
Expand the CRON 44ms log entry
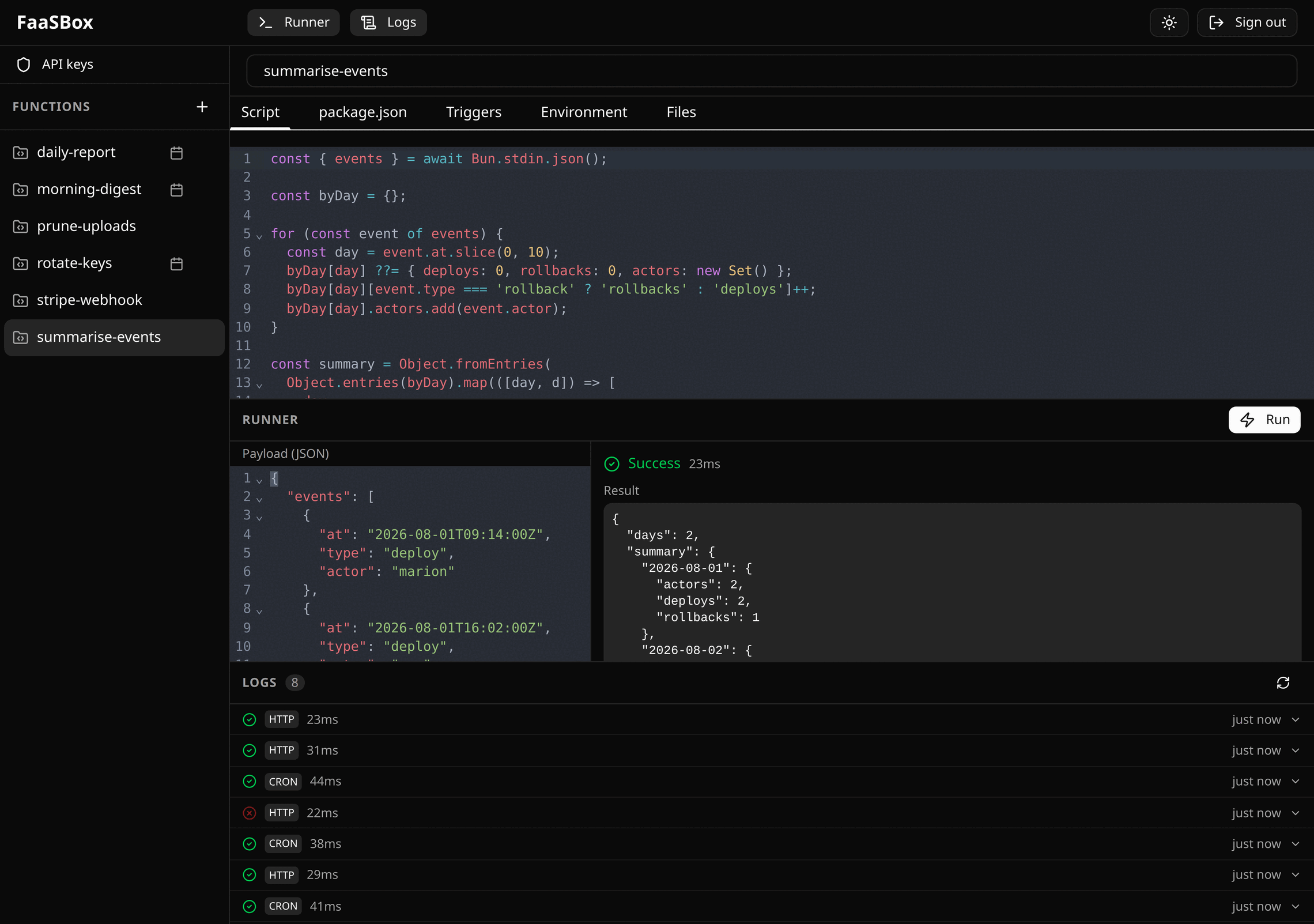coord(771,782)
